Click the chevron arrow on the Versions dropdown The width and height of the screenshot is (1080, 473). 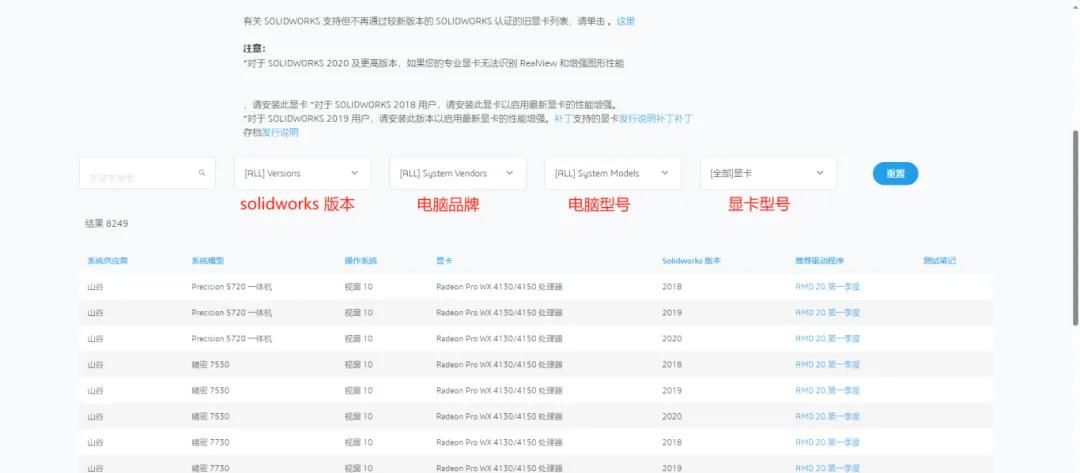[x=354, y=173]
